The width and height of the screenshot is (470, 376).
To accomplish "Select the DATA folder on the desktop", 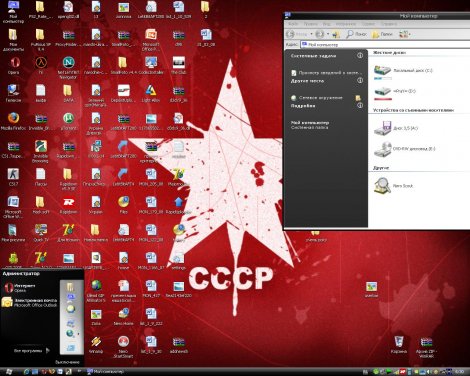I will [68, 93].
